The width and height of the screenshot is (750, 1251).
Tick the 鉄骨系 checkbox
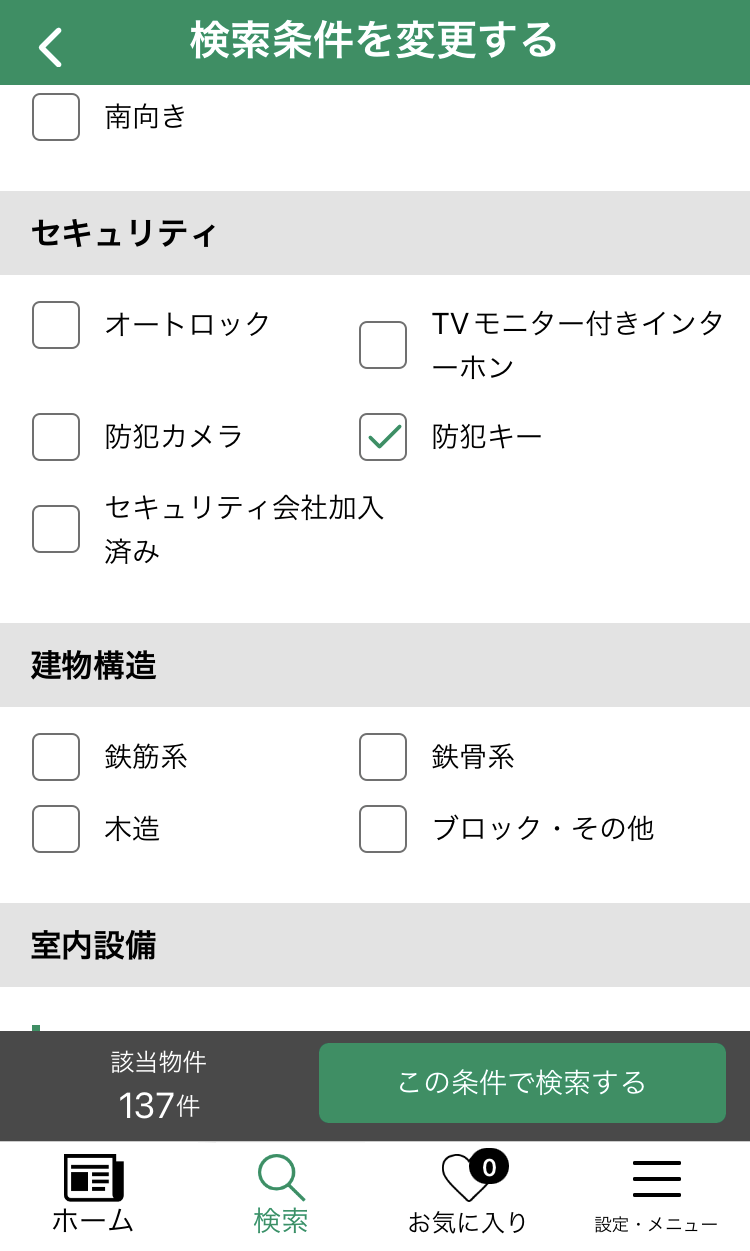pyautogui.click(x=383, y=757)
